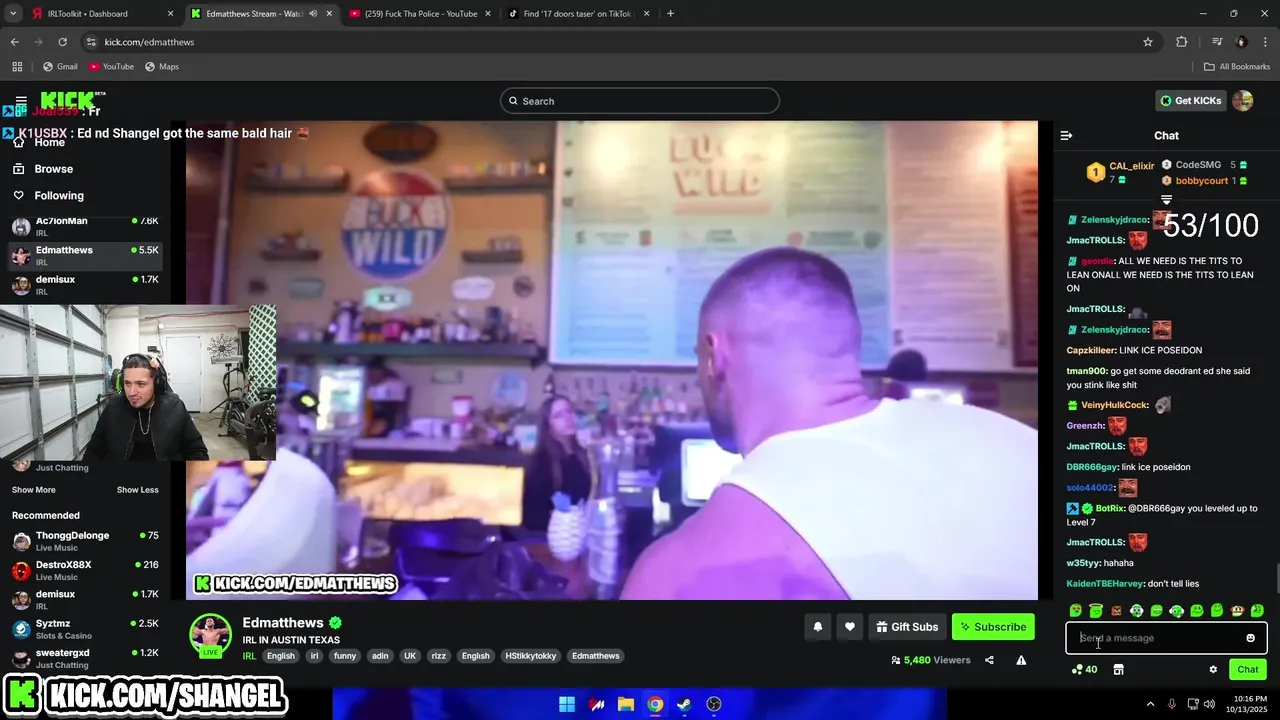Go back to the previous page
This screenshot has height=720, width=1280.
(x=14, y=42)
